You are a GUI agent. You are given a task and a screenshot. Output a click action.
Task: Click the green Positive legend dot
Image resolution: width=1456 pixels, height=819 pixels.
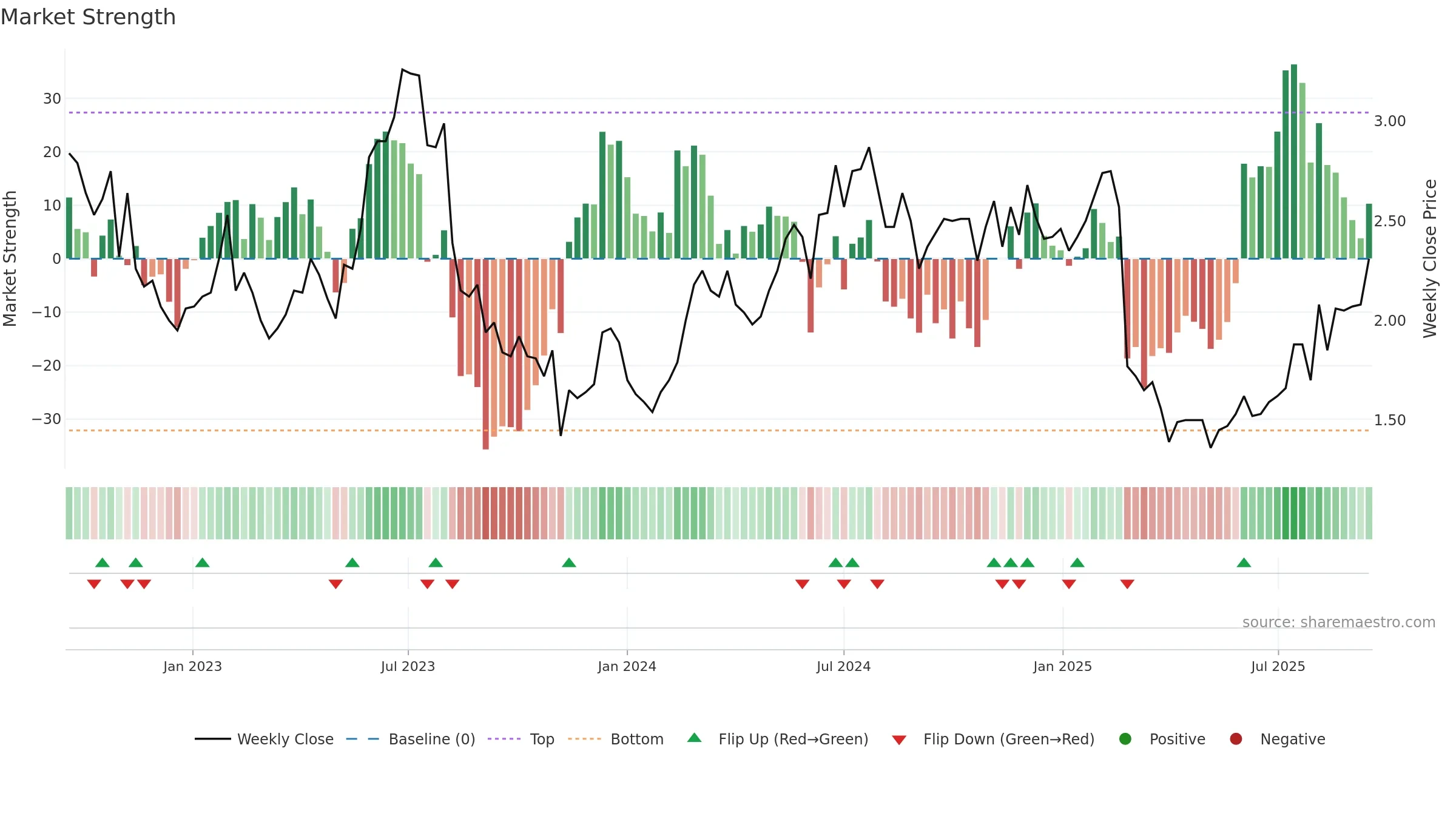[x=1125, y=739]
